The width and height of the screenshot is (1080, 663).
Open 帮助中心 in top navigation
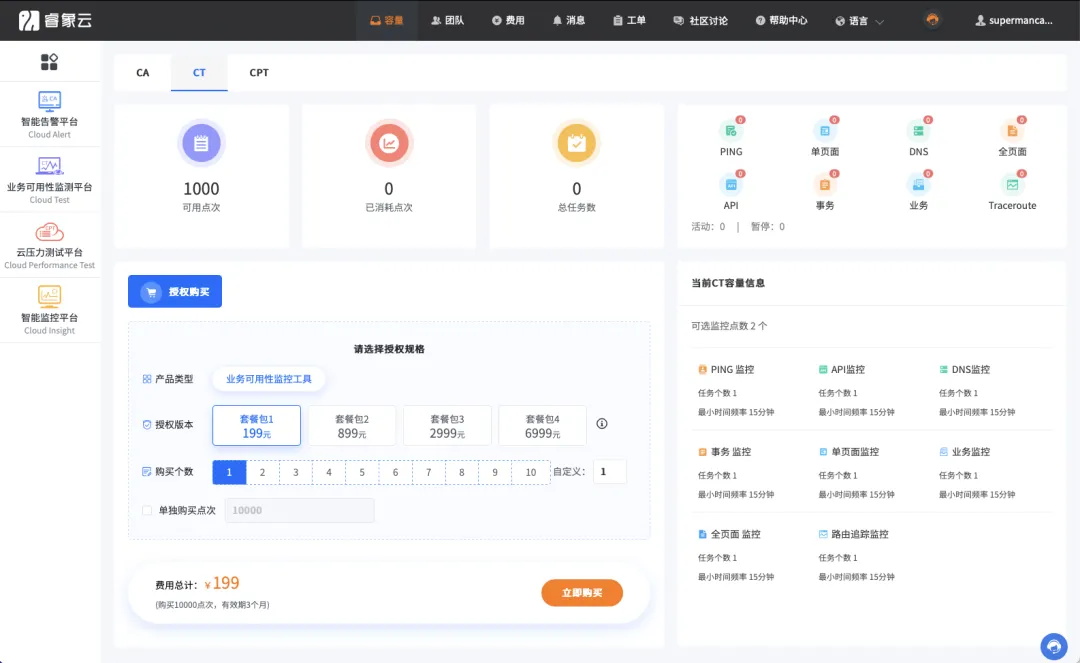tap(781, 21)
